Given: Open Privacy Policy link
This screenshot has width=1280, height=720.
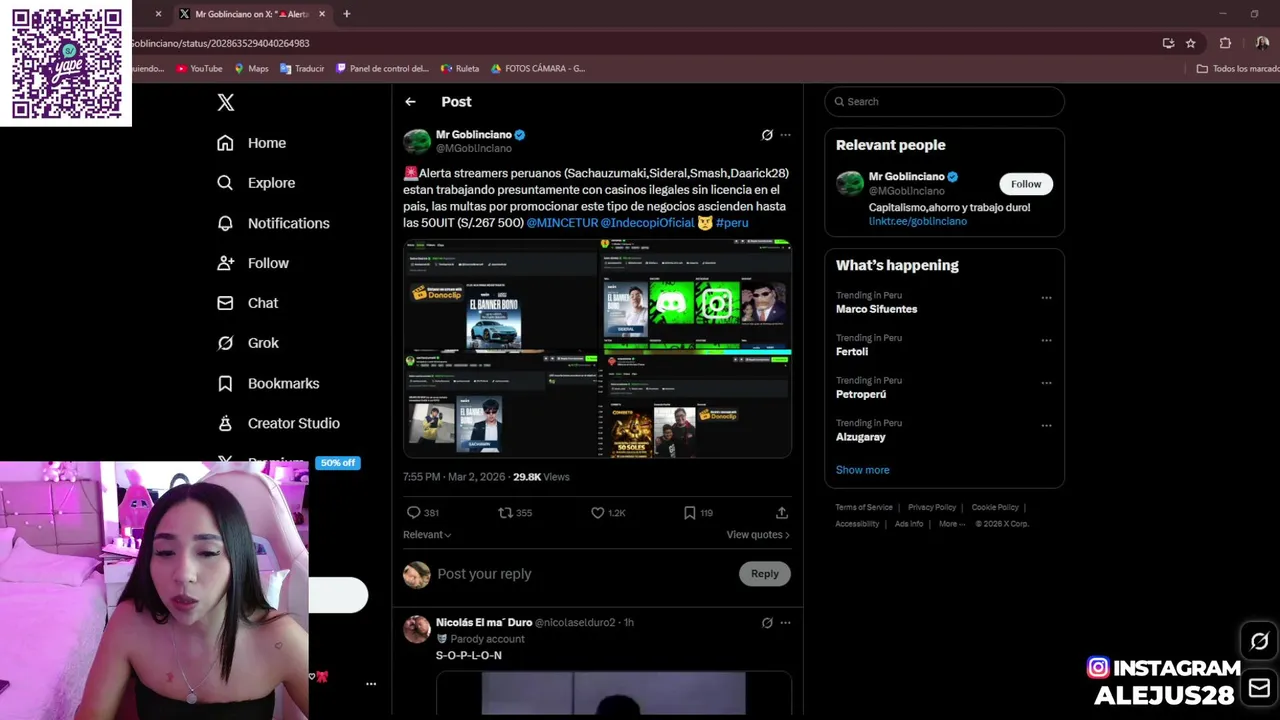Looking at the screenshot, I should pyautogui.click(x=932, y=508).
